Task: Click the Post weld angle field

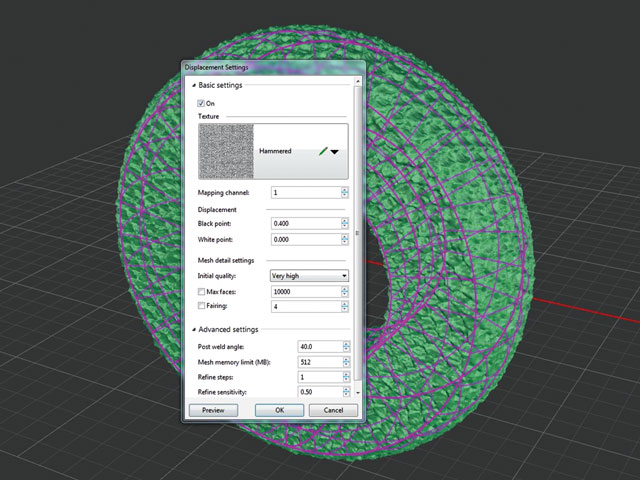Action: (320, 347)
